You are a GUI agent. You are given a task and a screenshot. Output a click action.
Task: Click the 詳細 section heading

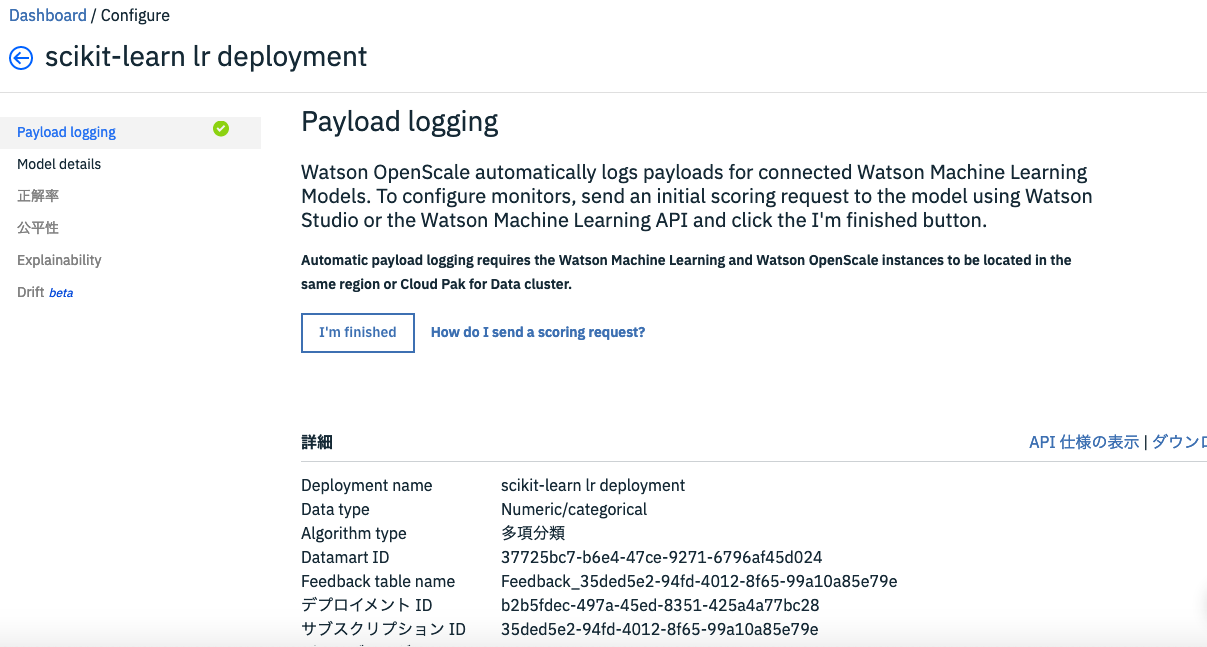click(x=317, y=442)
